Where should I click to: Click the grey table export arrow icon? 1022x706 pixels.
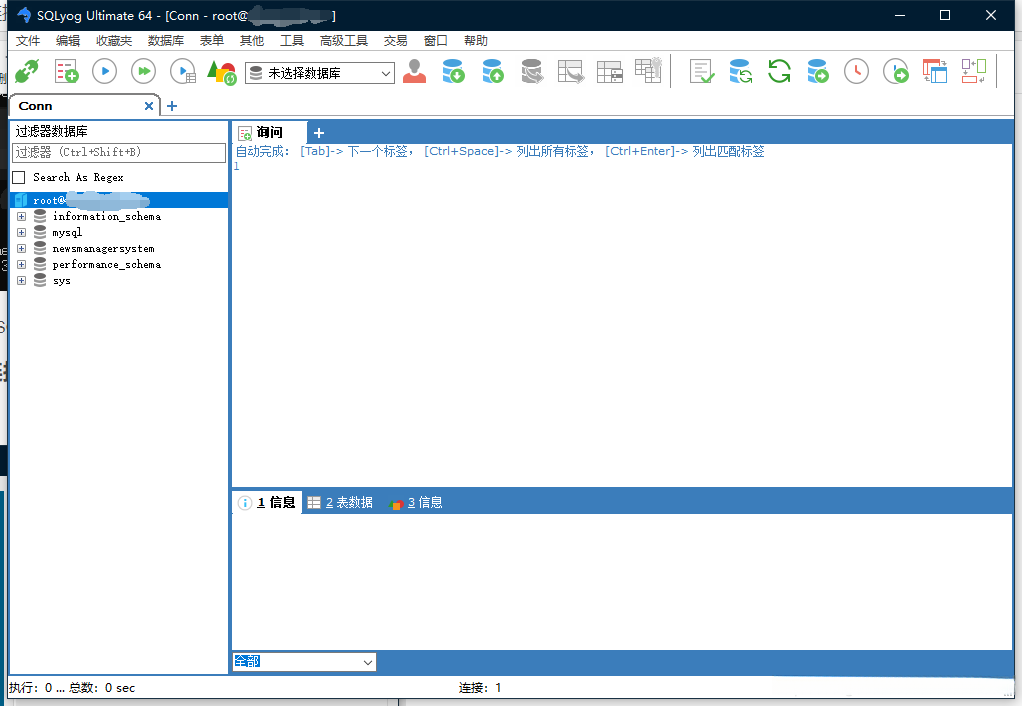[x=571, y=71]
